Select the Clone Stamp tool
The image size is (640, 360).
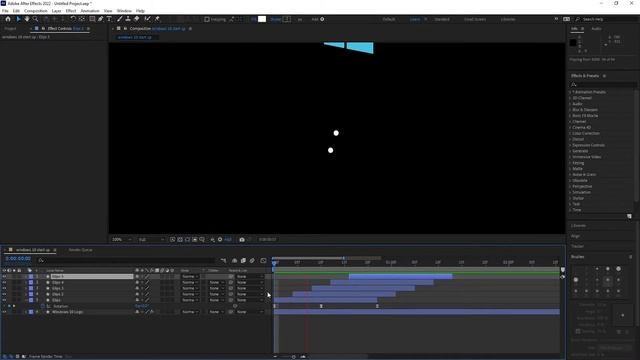[128, 19]
